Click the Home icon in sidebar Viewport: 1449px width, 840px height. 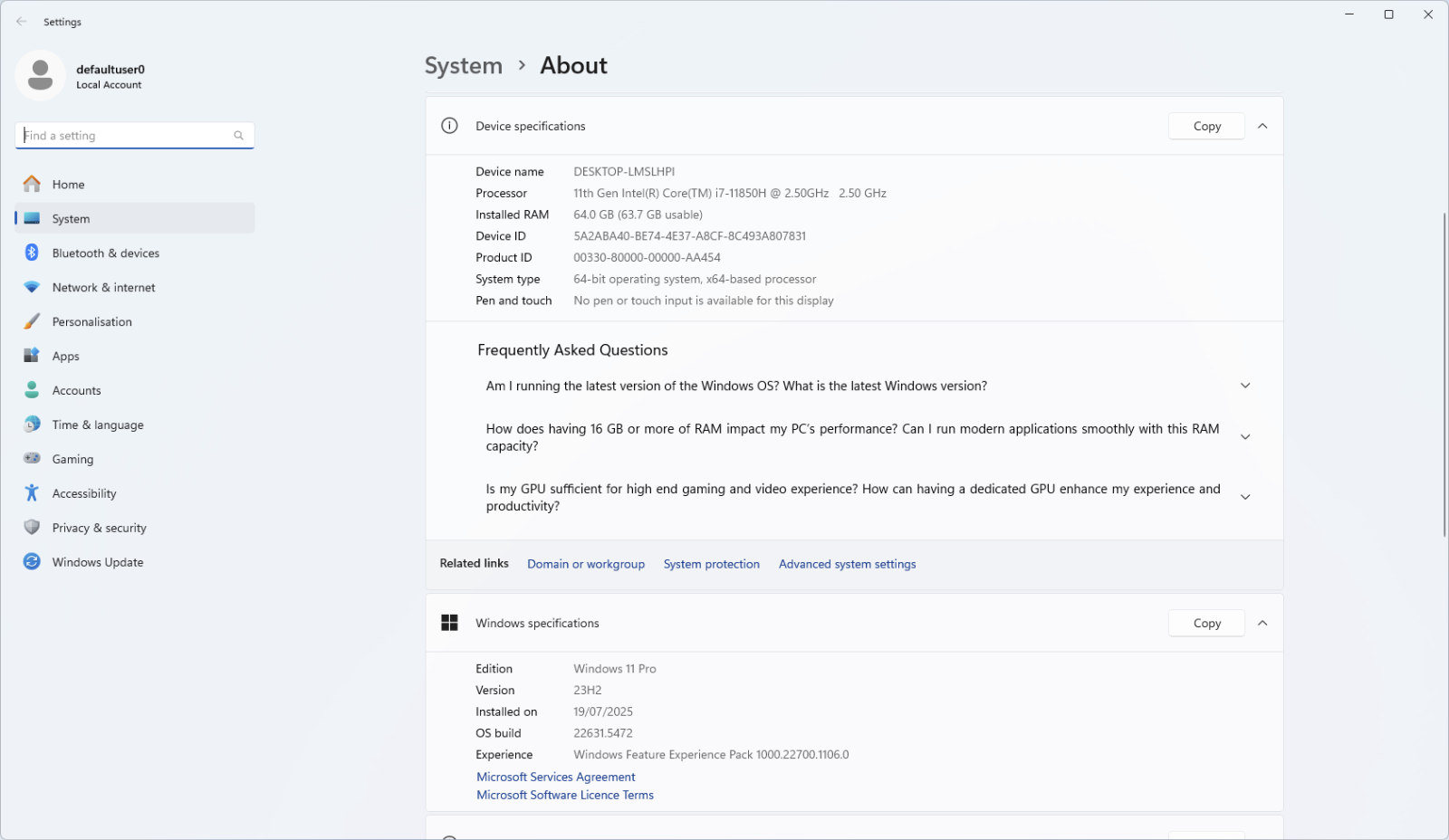click(32, 184)
